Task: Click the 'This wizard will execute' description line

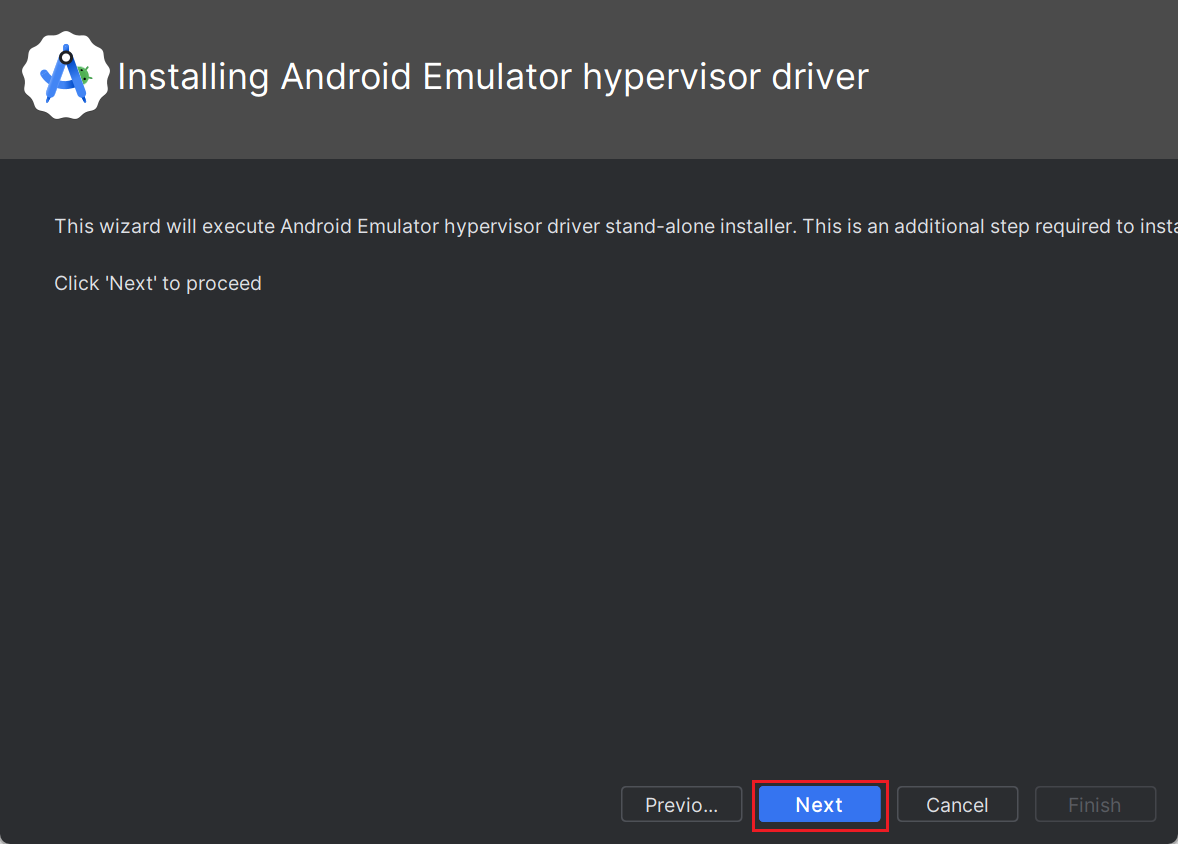Action: [x=616, y=226]
